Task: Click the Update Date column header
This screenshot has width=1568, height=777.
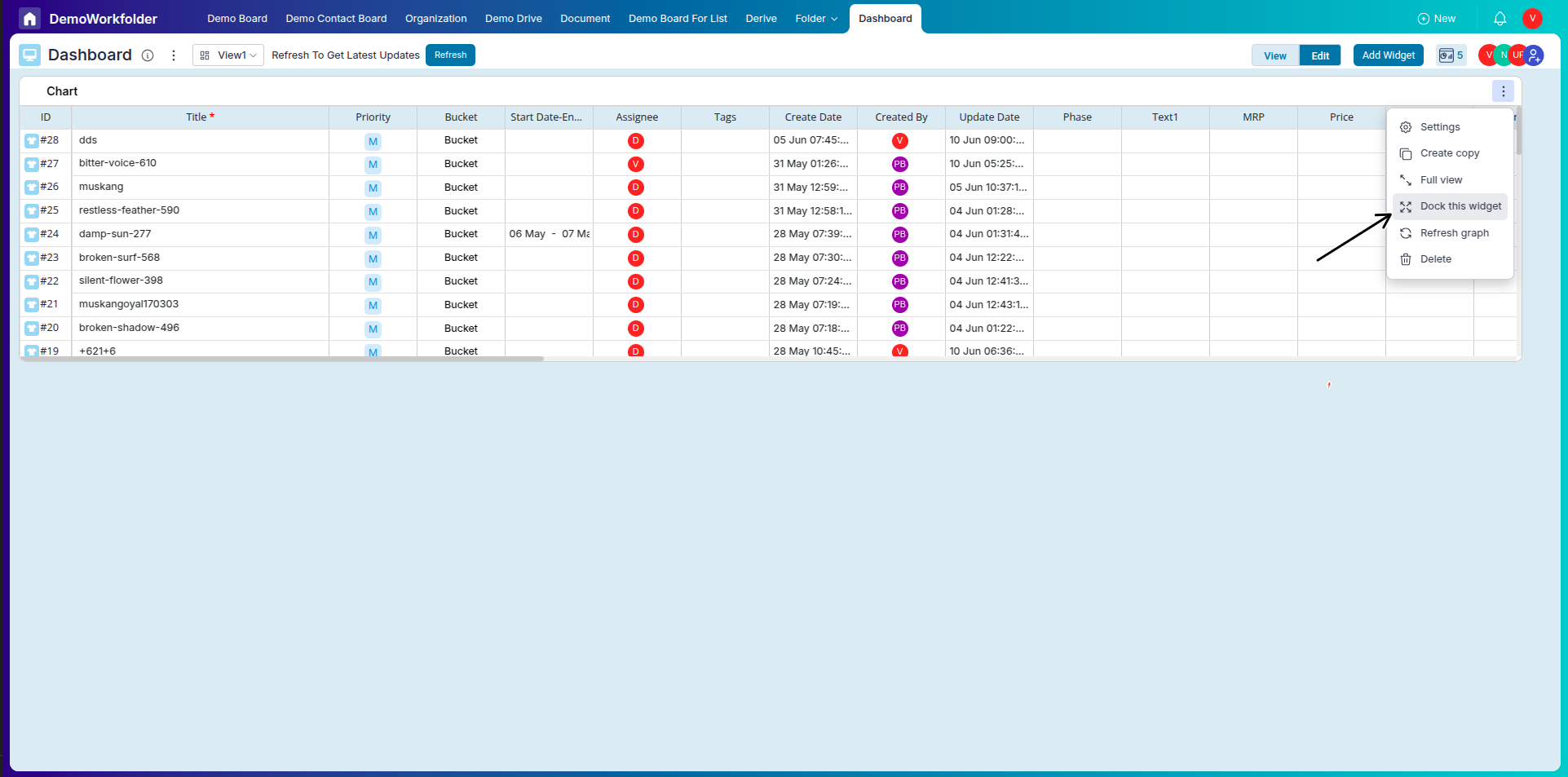Action: click(989, 117)
